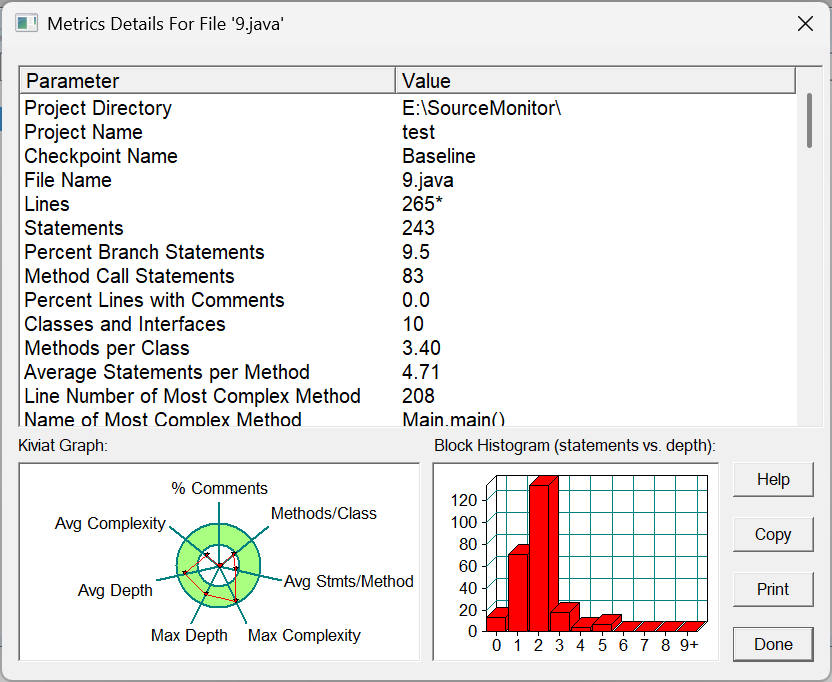The width and height of the screenshot is (832, 682).
Task: Select the Method Call Statements row
Action: point(408,276)
